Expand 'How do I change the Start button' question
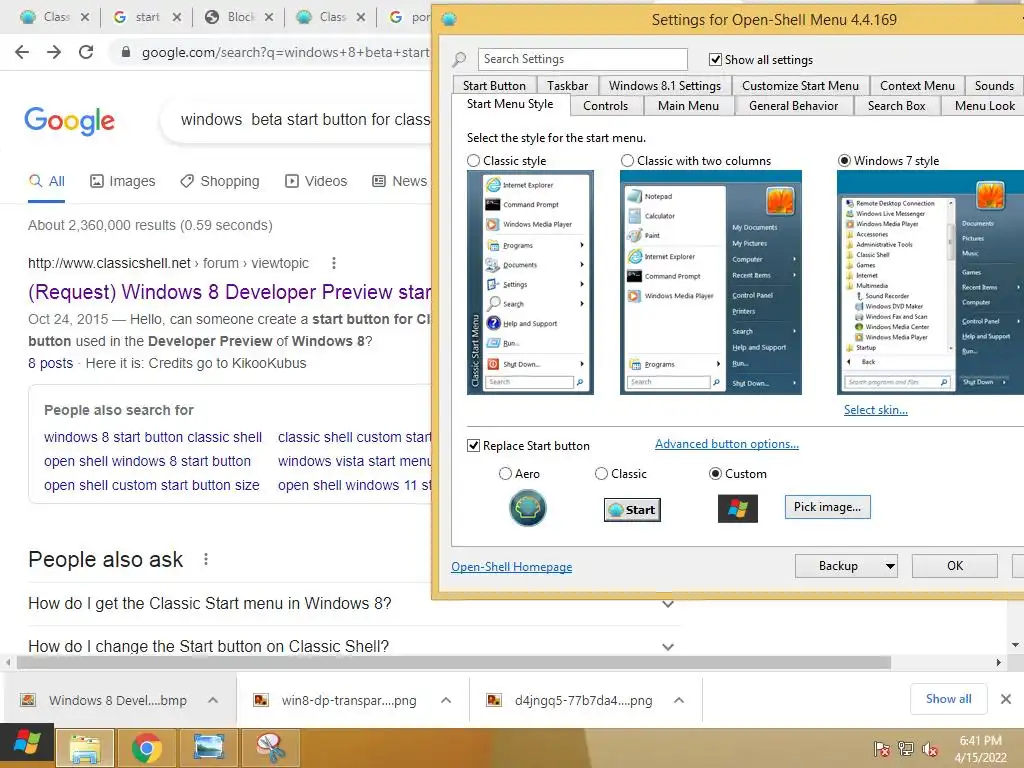This screenshot has height=768, width=1024. coord(667,647)
